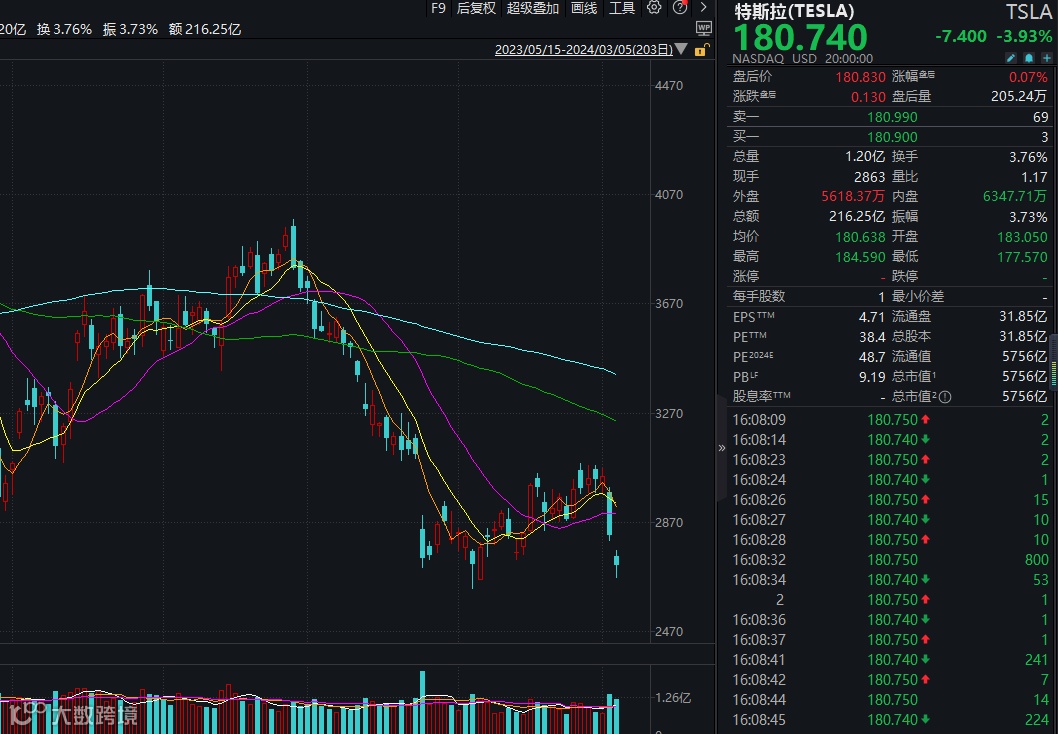Expand the toolbar with the right chevron arrow
Screen dimensions: 1058x734
point(704,7)
